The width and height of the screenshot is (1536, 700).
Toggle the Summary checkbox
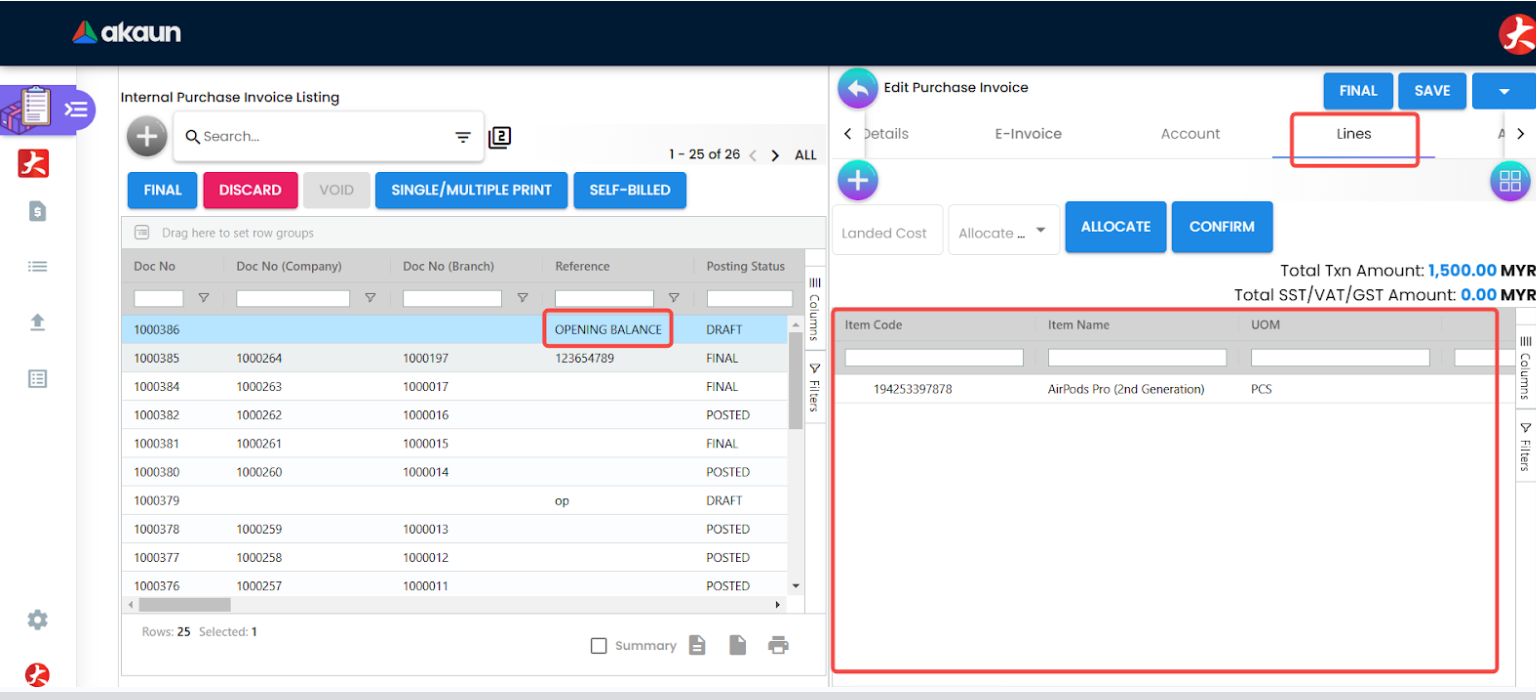[x=599, y=646]
